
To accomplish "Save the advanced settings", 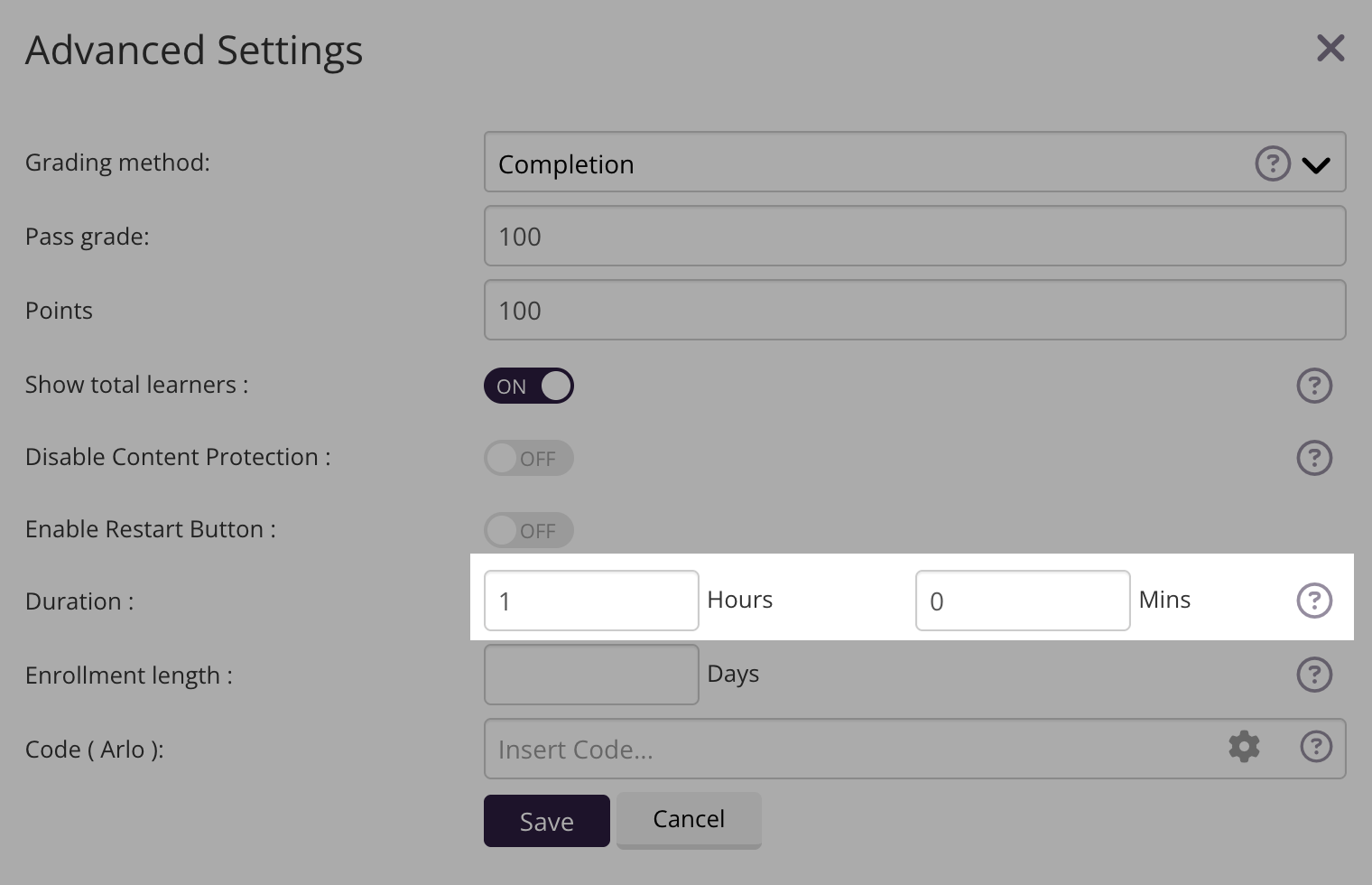I will (x=546, y=821).
